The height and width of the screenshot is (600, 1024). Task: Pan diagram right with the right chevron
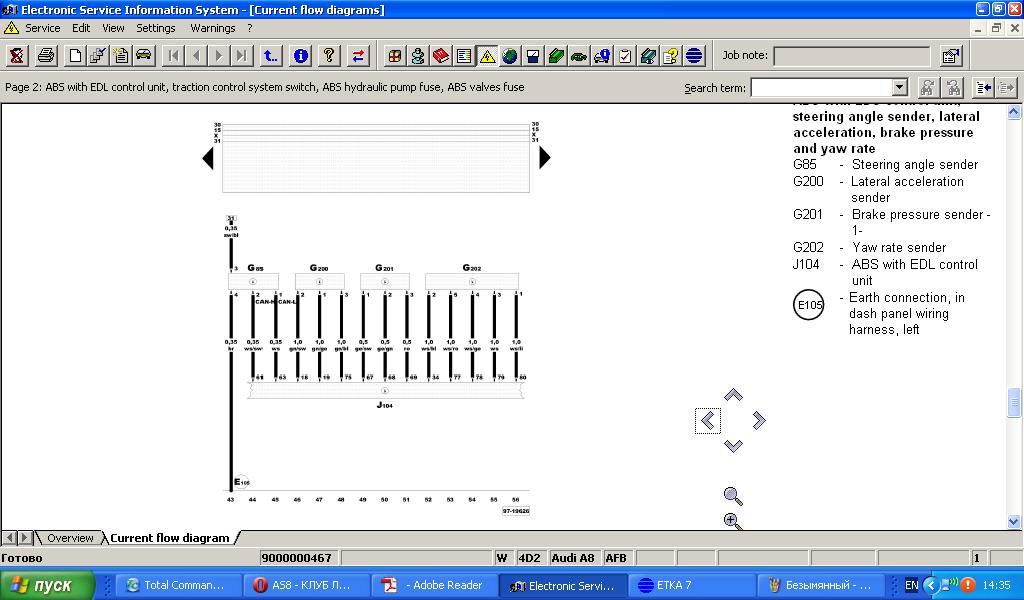(x=759, y=421)
